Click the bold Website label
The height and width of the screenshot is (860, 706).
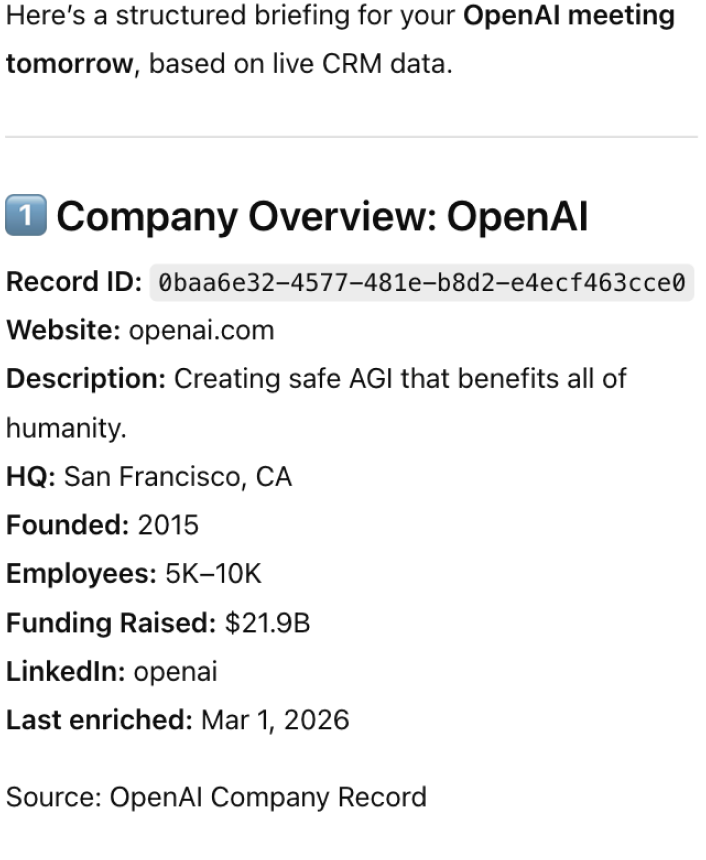64,331
